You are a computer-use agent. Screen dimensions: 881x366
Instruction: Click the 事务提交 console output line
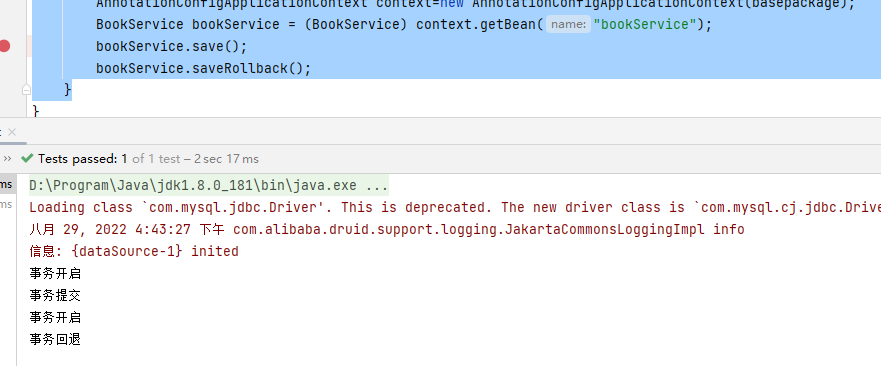coord(55,296)
